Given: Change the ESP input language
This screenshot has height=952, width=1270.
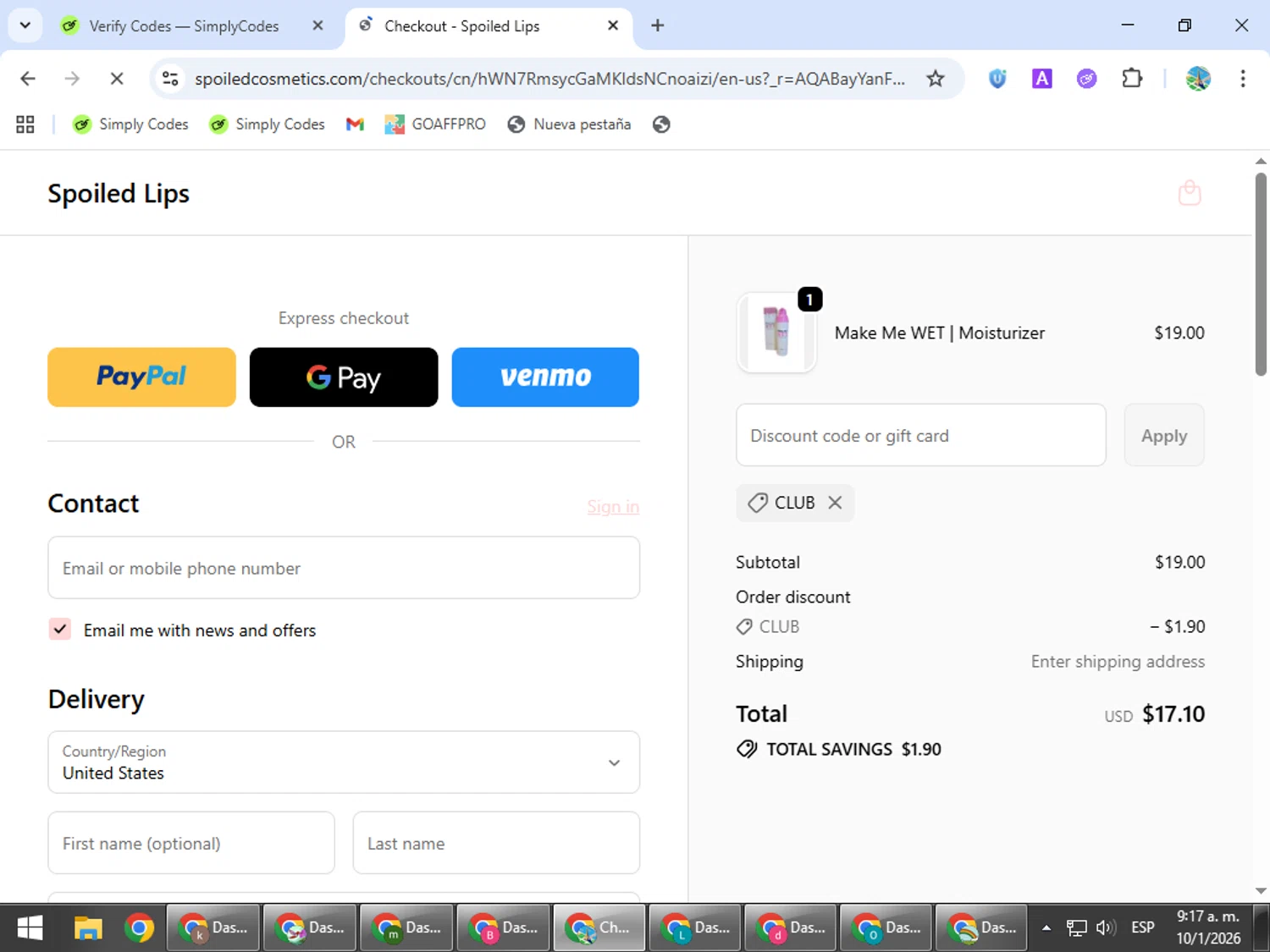Looking at the screenshot, I should 1142,928.
